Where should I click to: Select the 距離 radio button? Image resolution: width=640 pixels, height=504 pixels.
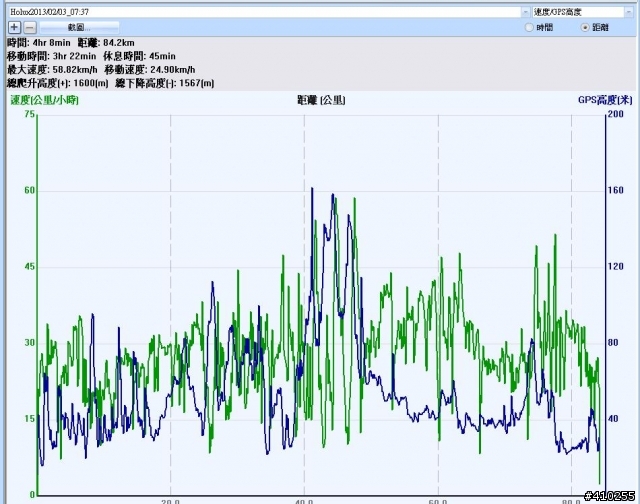coord(585,27)
